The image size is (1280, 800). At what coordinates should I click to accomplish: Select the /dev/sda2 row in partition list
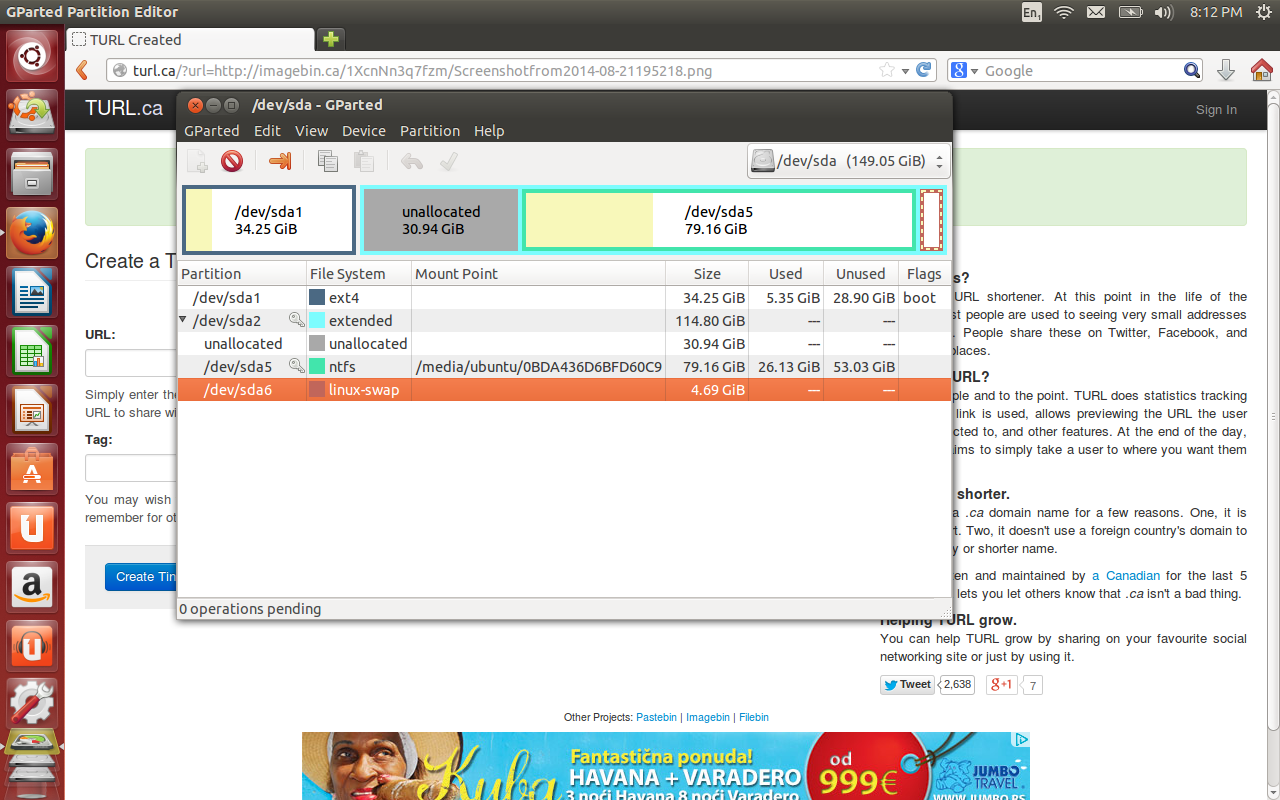tap(563, 321)
